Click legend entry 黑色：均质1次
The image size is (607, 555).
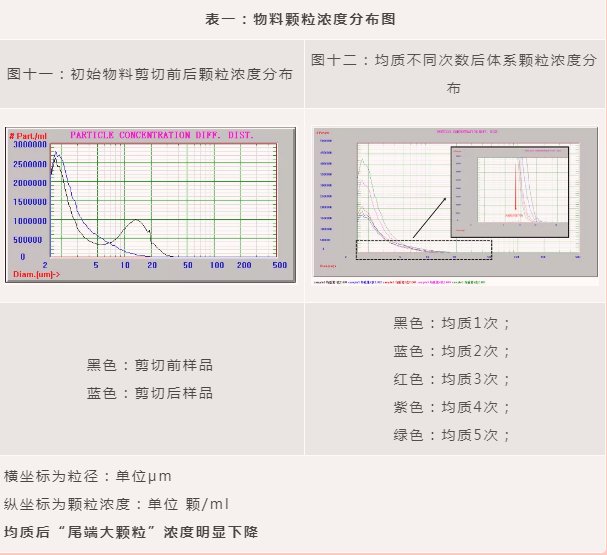pyautogui.click(x=454, y=323)
